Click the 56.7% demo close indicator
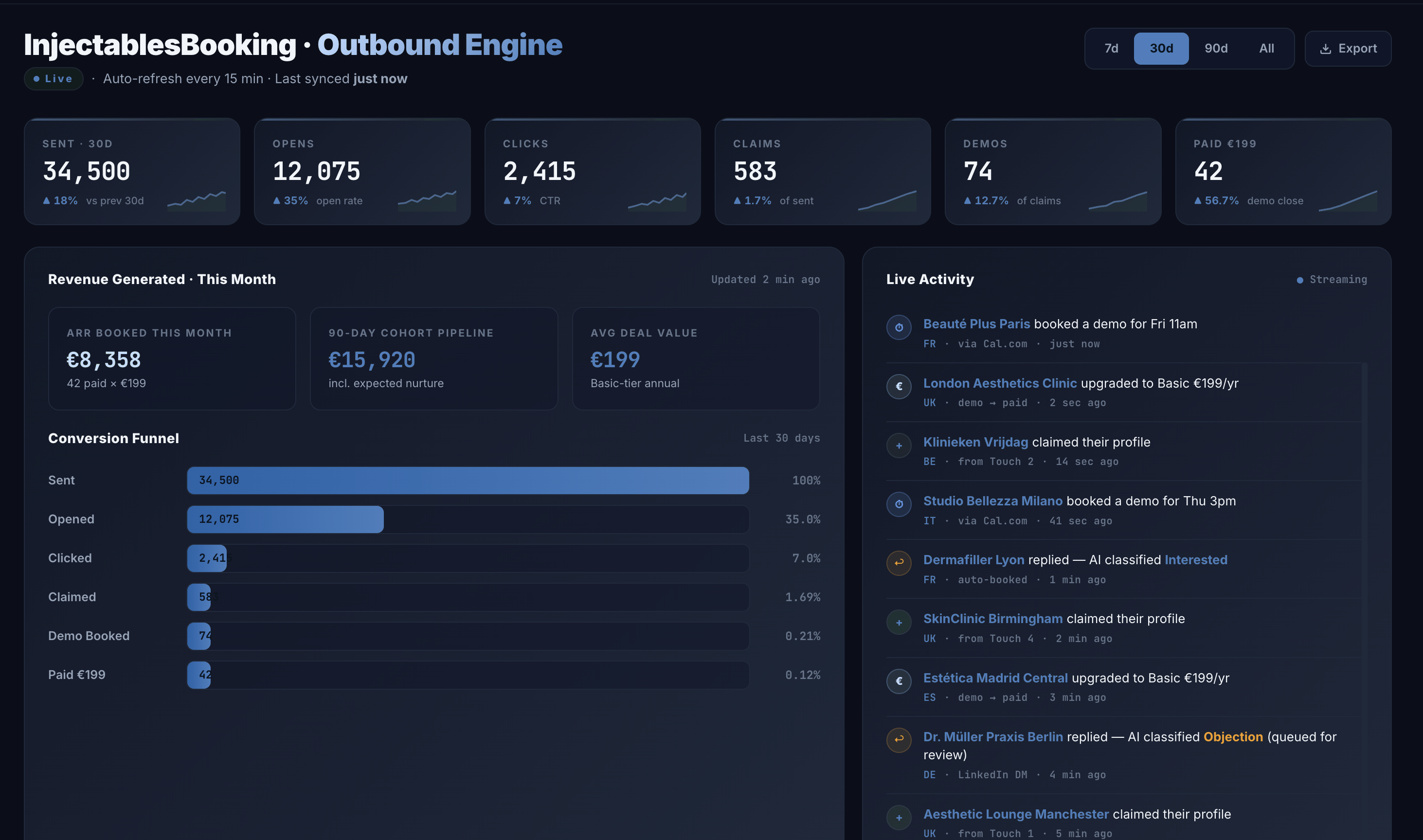 tap(1249, 201)
